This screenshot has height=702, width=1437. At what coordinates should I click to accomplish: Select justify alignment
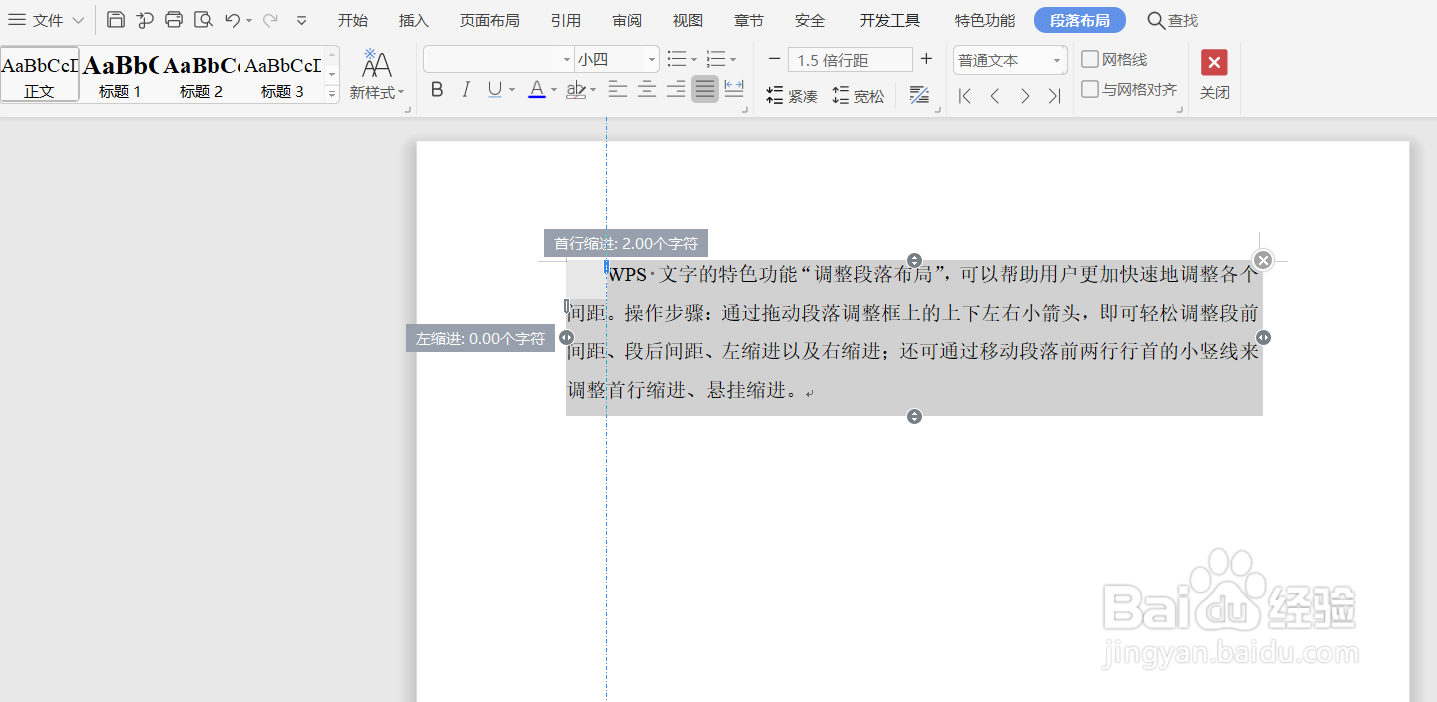(x=705, y=90)
